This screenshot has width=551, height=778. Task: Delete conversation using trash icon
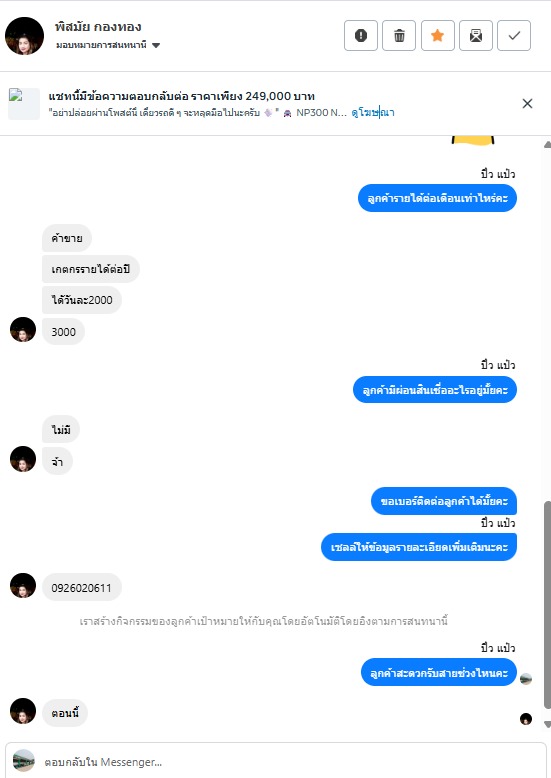click(x=399, y=35)
